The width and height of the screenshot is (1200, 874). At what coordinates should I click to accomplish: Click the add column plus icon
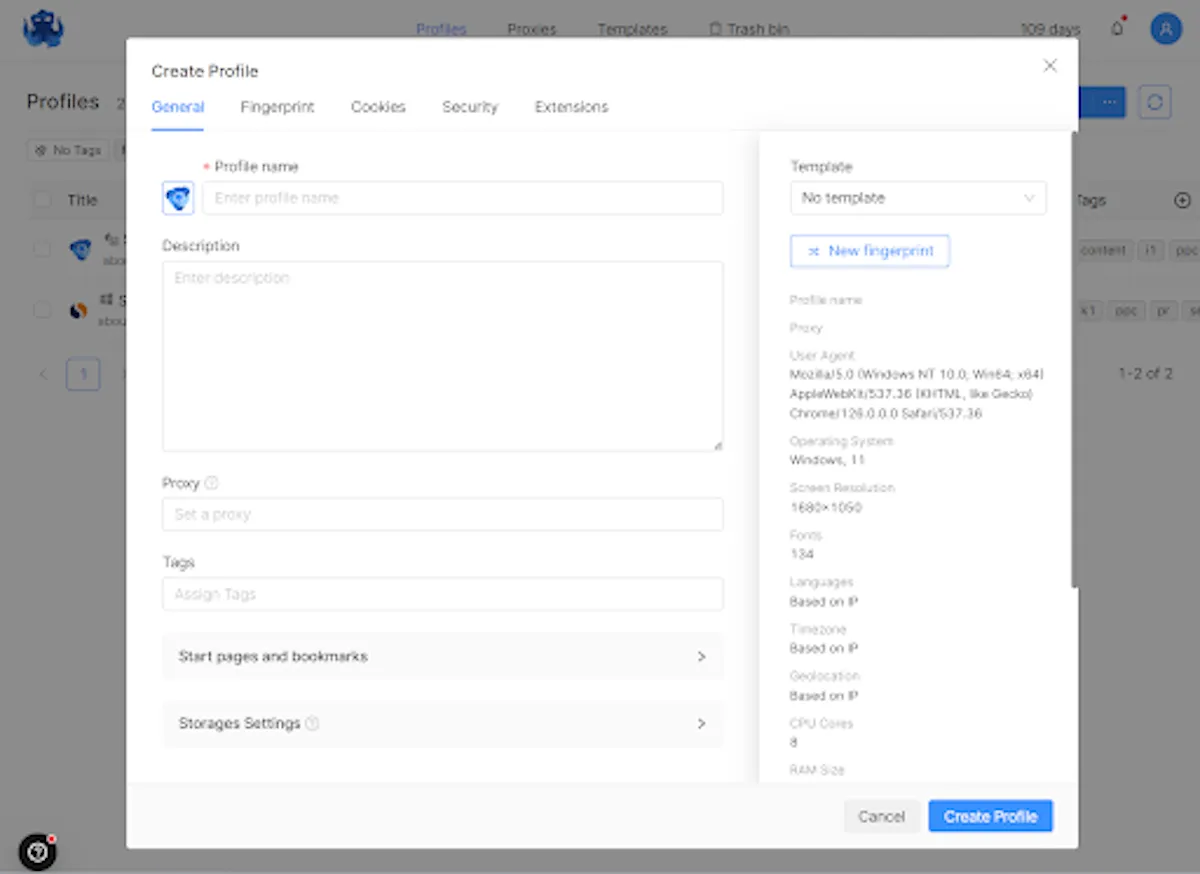coord(1181,200)
